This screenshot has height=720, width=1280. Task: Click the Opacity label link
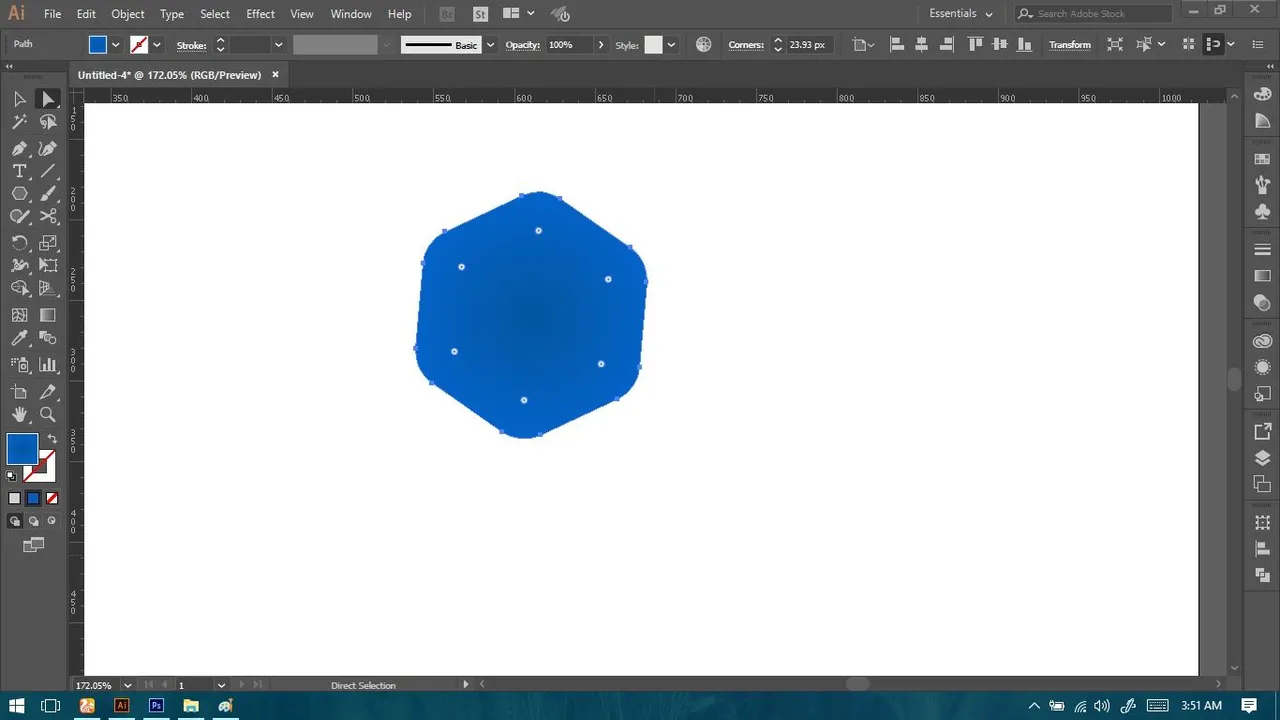tap(522, 45)
